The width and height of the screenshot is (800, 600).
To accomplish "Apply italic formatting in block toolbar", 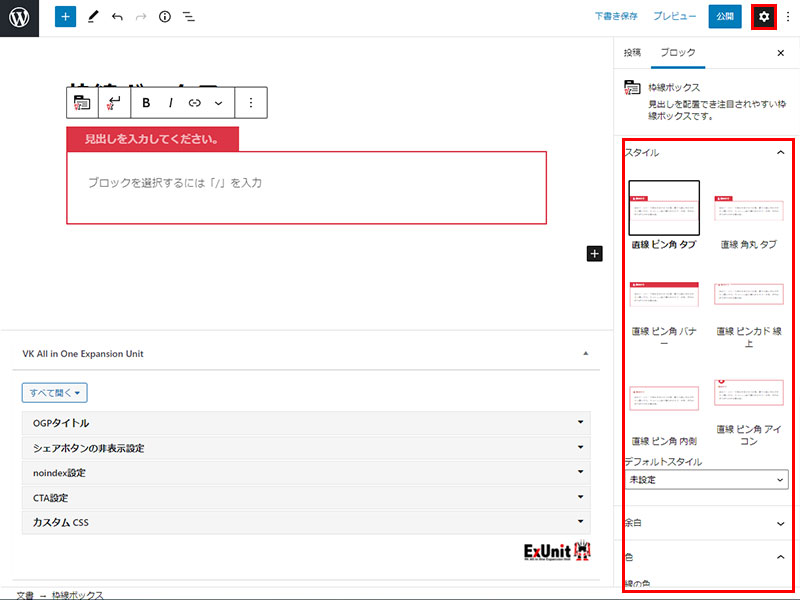I will coord(171,102).
